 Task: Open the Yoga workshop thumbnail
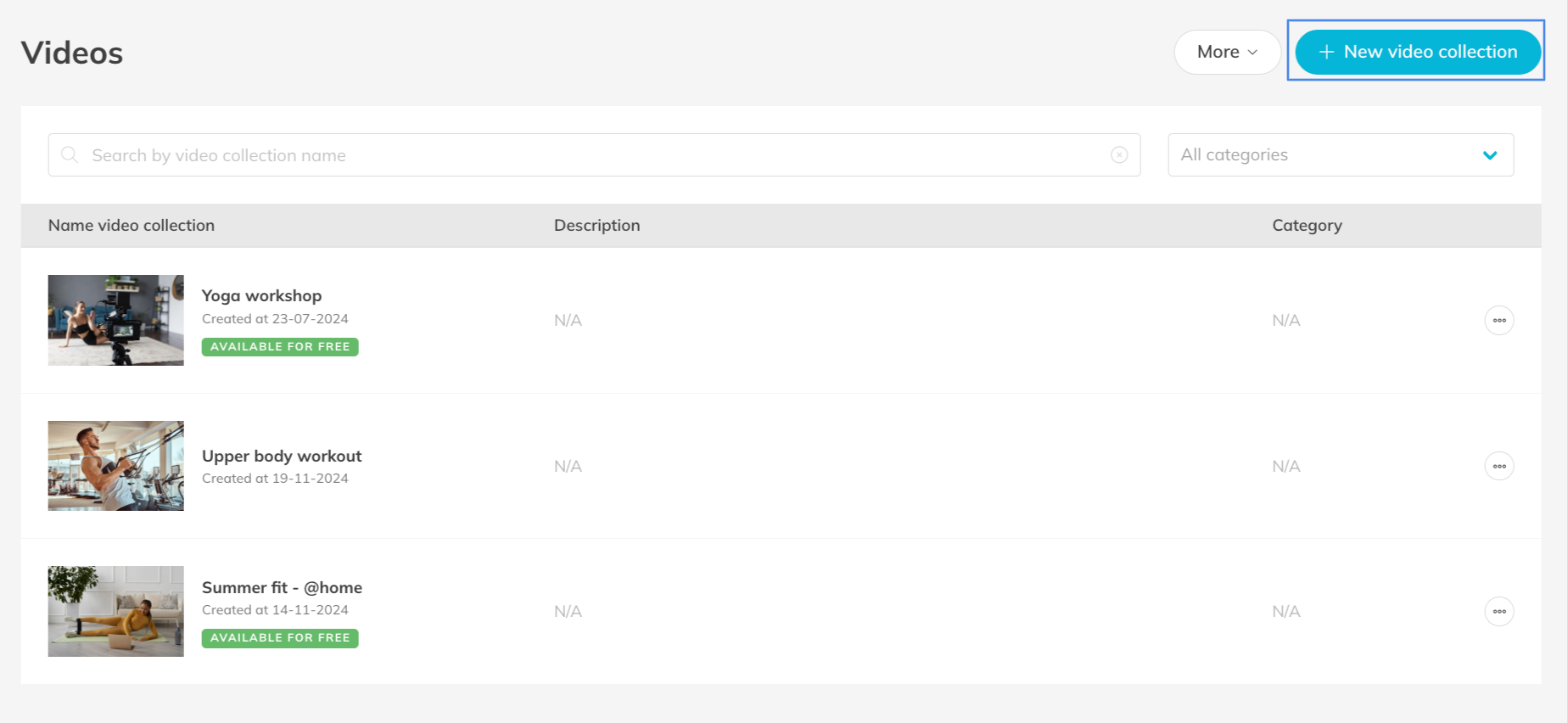point(116,320)
